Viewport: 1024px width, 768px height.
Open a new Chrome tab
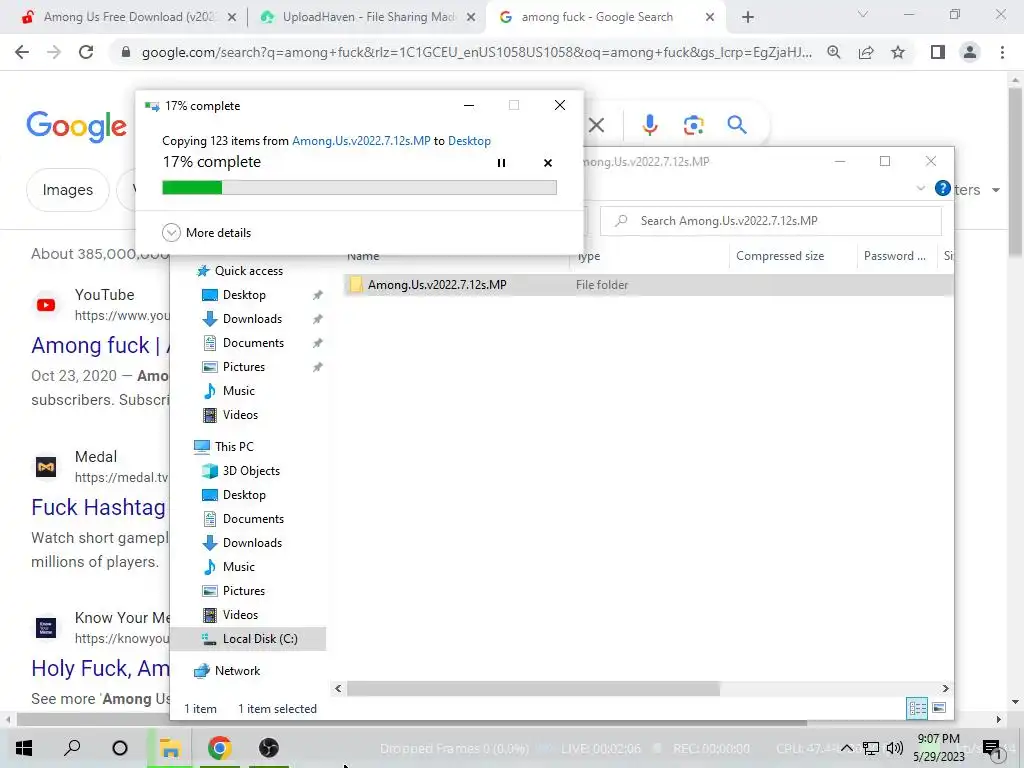748,18
